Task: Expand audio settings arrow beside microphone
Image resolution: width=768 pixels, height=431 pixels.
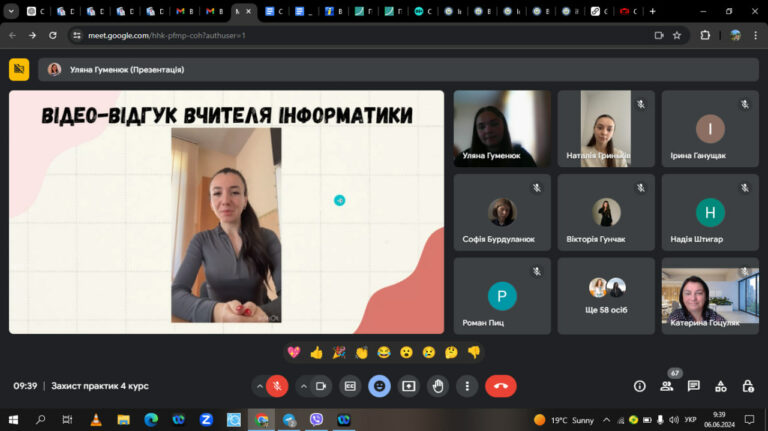Action: (259, 386)
